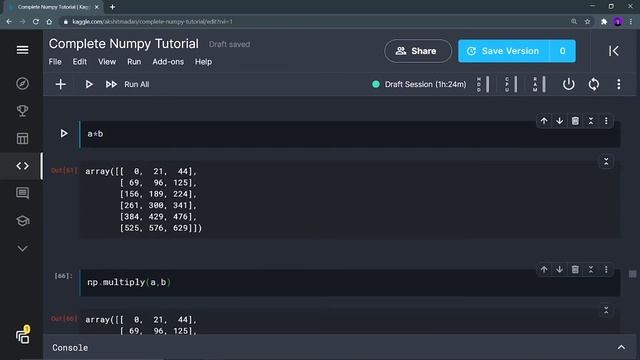Image resolution: width=640 pixels, height=360 pixels.
Task: Add a new cell with plus icon
Action: point(60,84)
